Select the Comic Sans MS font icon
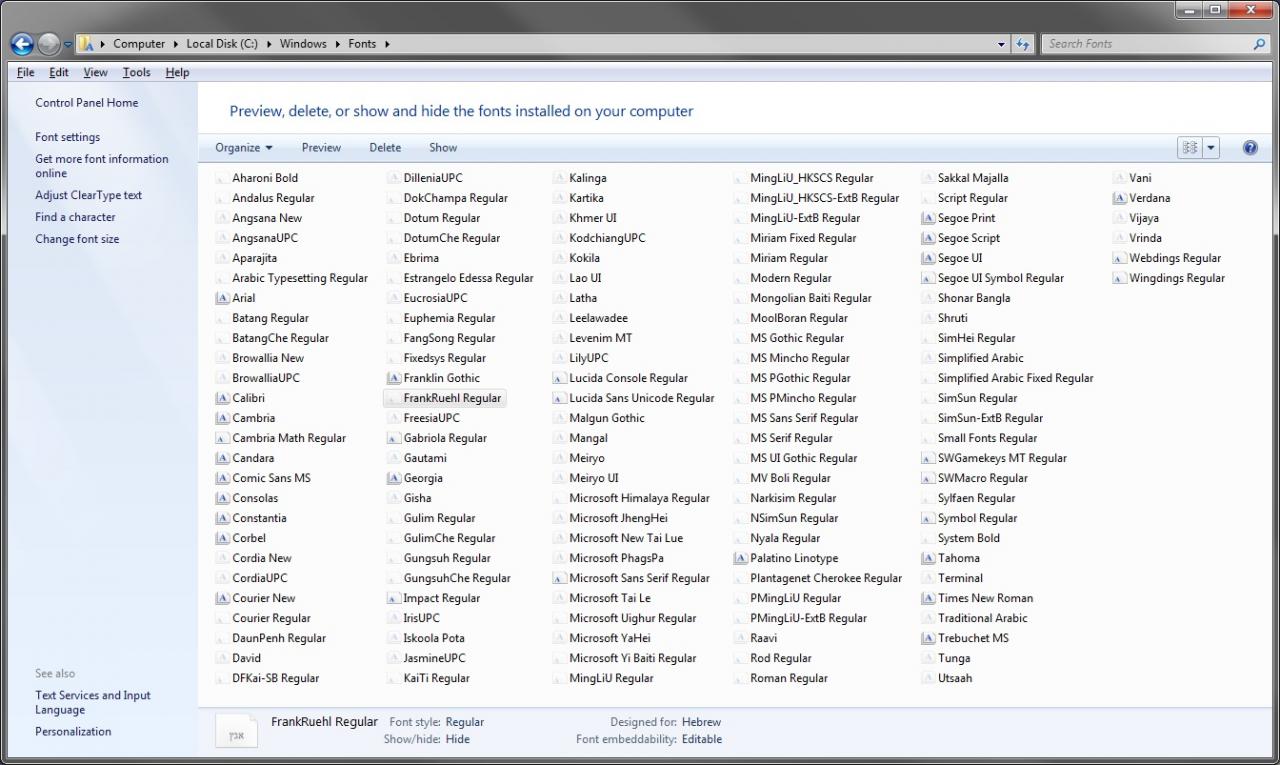This screenshot has width=1280, height=765. pyautogui.click(x=222, y=478)
